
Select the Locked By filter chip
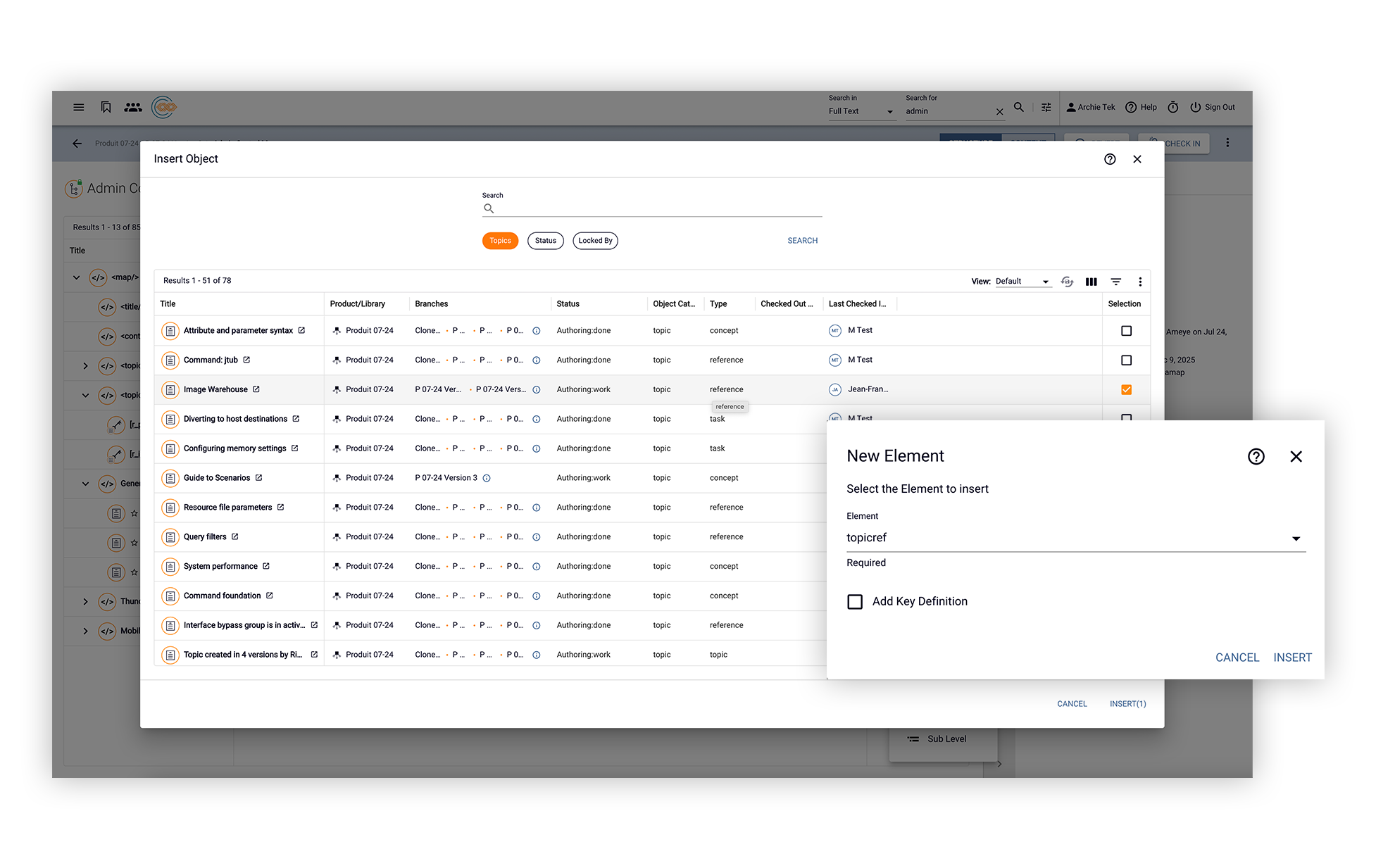click(595, 241)
